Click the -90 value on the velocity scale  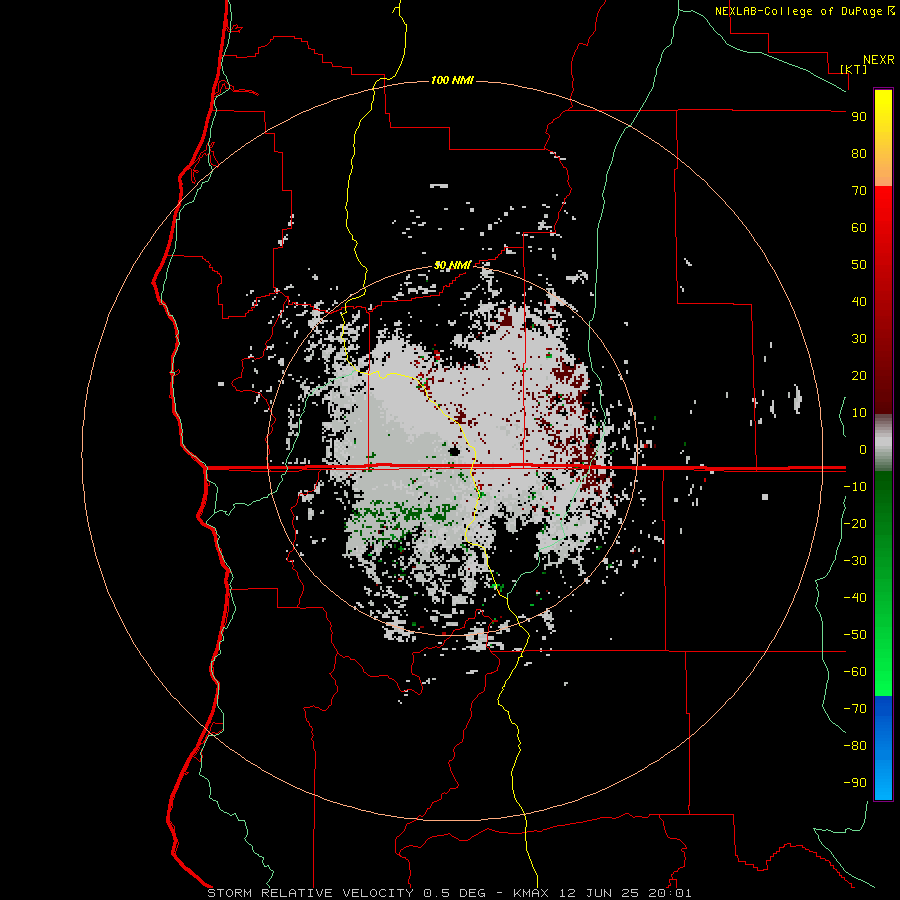(x=855, y=783)
